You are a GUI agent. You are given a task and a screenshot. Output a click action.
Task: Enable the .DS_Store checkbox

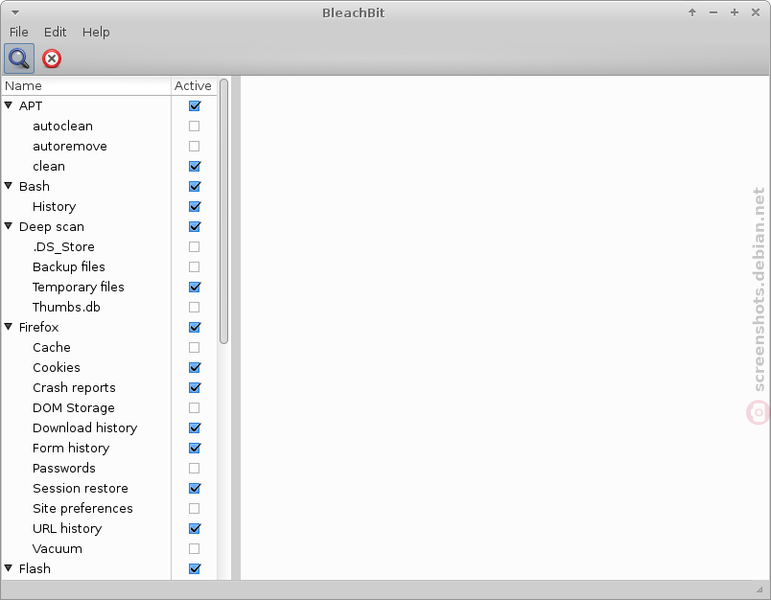coord(194,247)
